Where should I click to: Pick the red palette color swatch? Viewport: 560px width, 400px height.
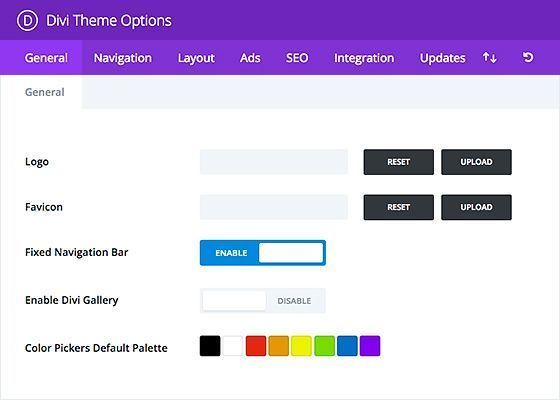pyautogui.click(x=256, y=346)
